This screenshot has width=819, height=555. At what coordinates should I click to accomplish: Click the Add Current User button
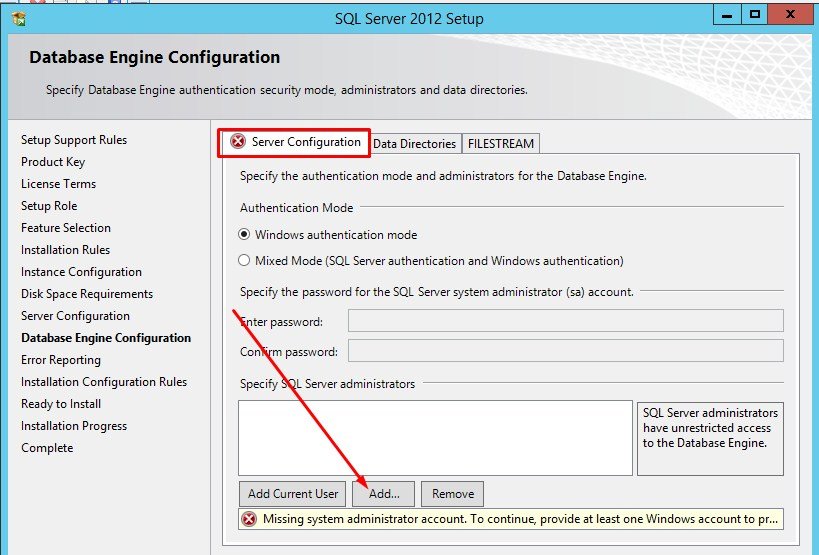tap(292, 494)
